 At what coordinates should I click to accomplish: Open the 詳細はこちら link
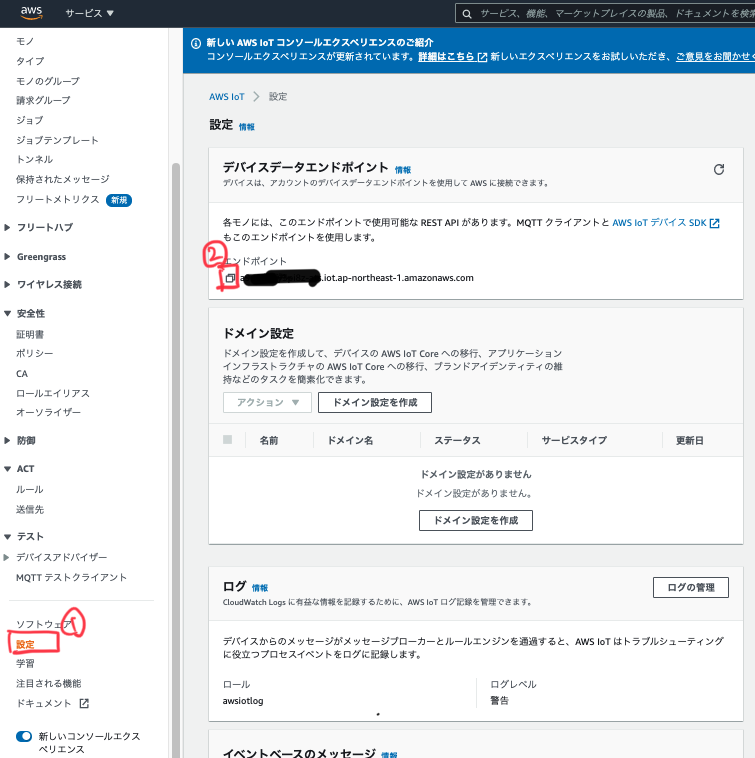452,57
